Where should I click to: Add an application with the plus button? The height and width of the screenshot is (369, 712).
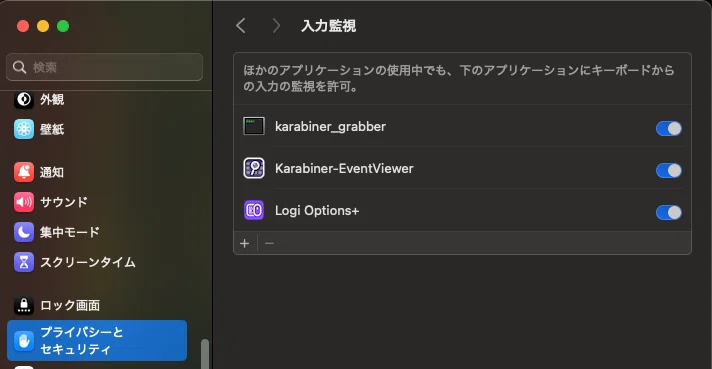pyautogui.click(x=245, y=243)
